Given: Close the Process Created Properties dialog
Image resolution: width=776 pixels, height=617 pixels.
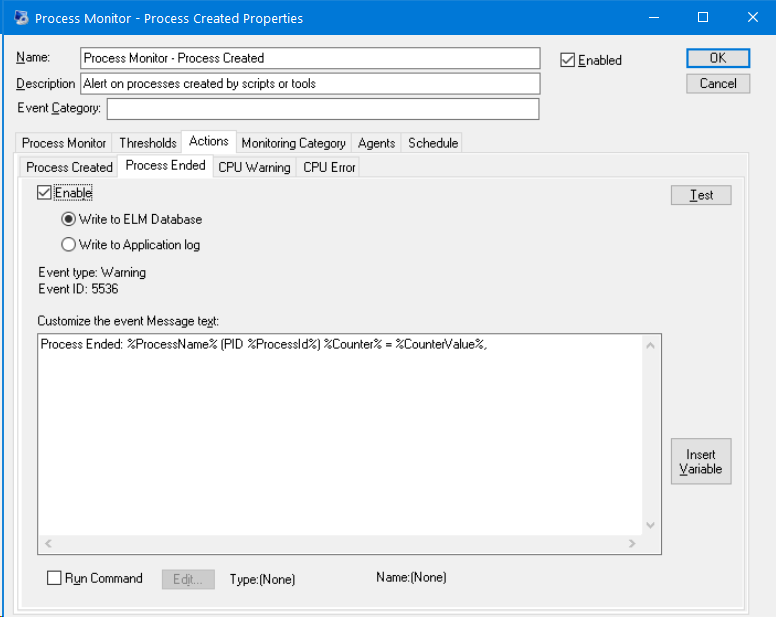Looking at the screenshot, I should pyautogui.click(x=752, y=18).
